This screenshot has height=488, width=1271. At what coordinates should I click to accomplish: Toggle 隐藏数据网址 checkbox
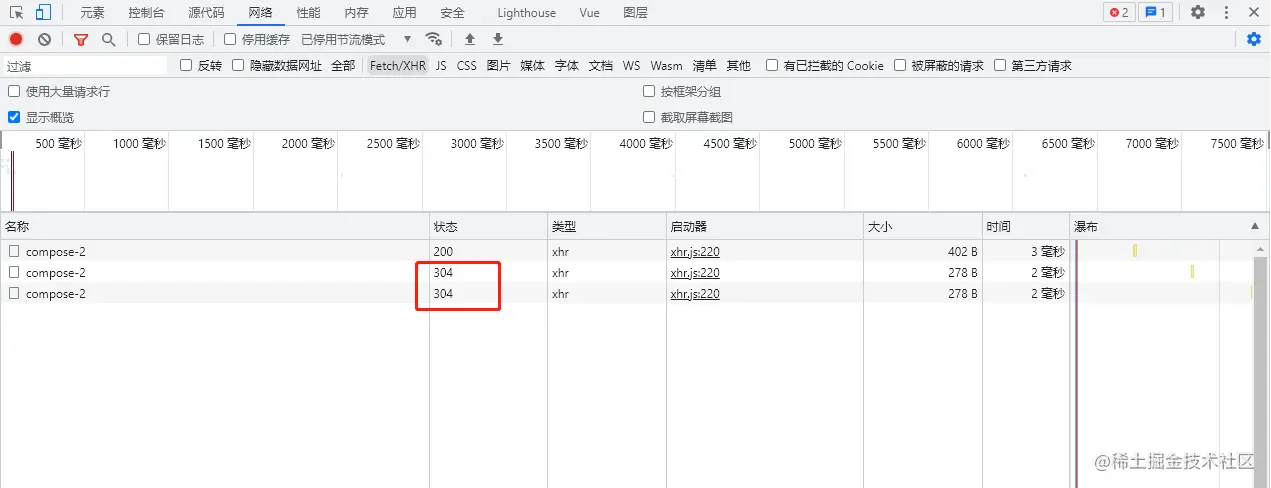(x=238, y=65)
